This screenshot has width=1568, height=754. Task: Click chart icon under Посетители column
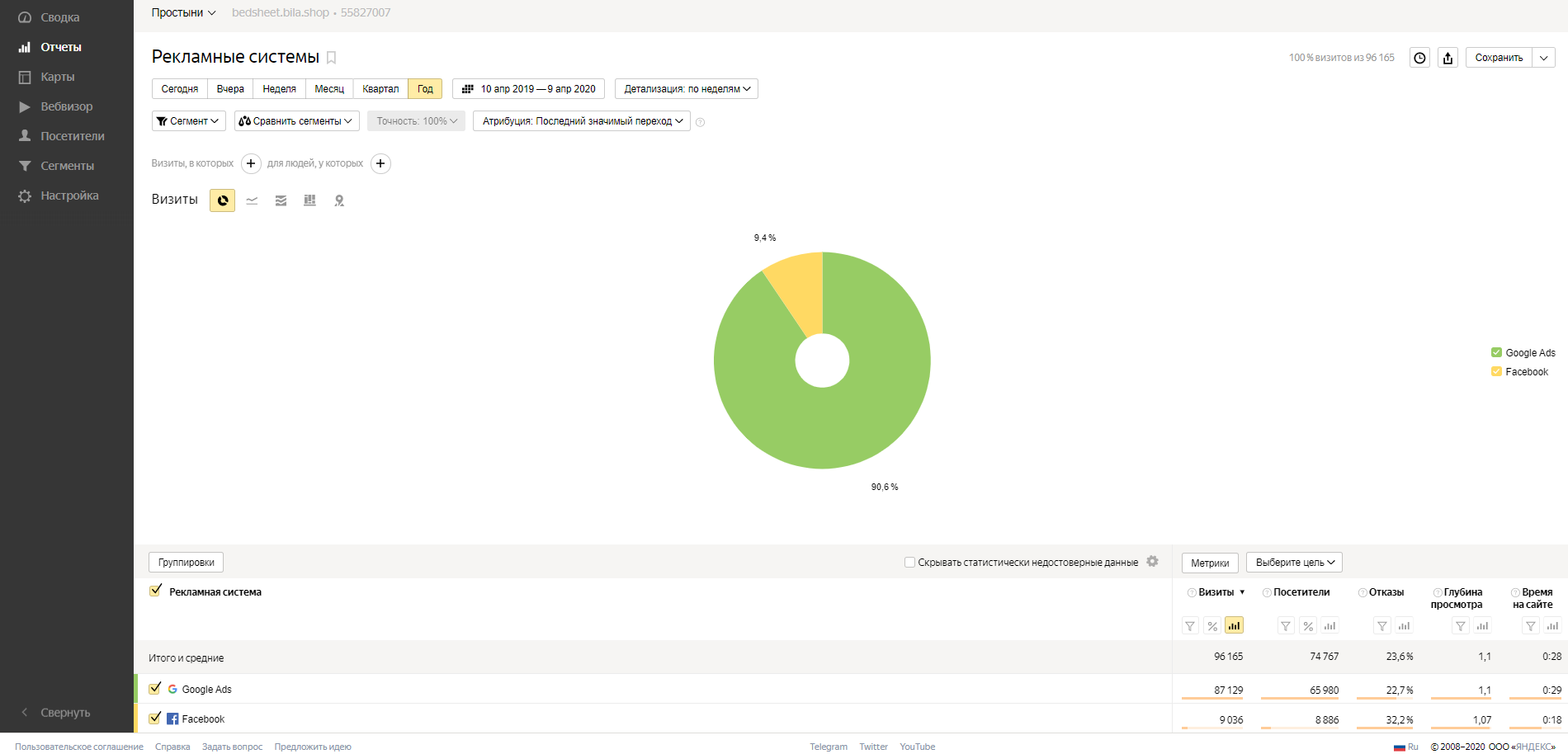pos(1329,626)
